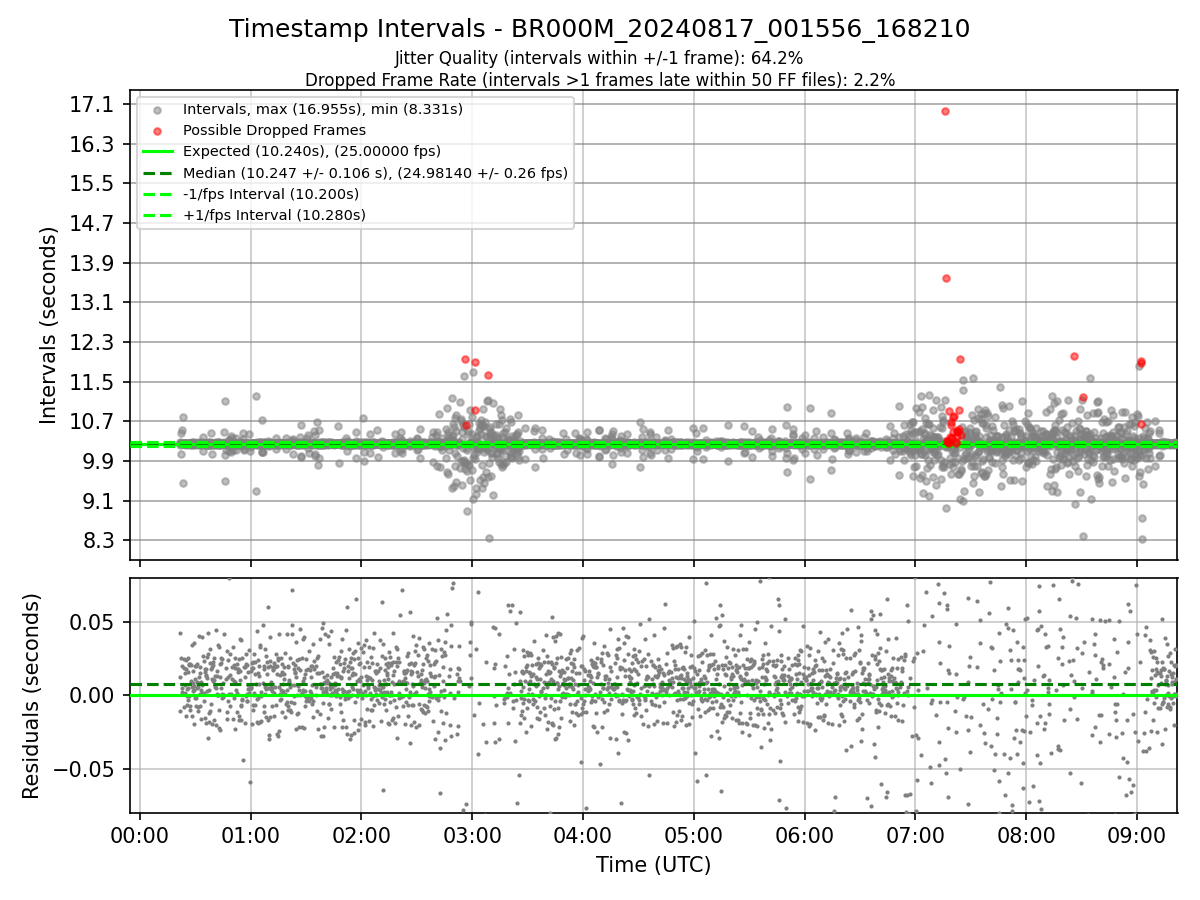Click the x-axis time label '06:00'

coord(804,835)
